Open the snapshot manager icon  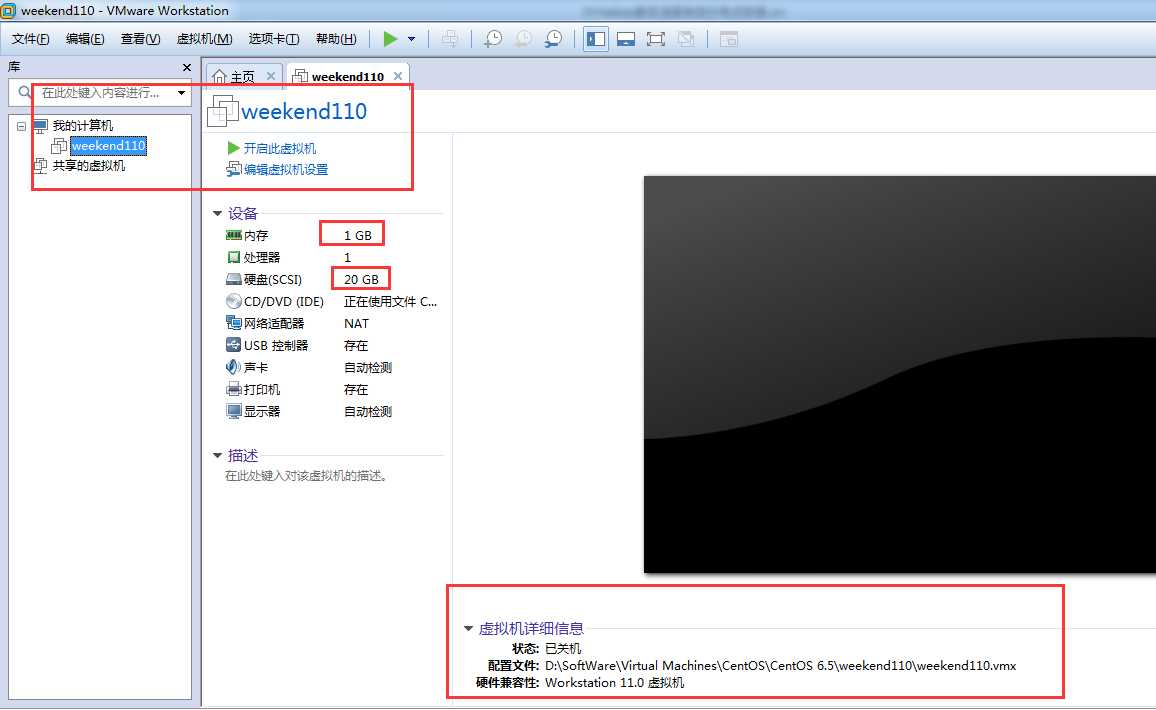(553, 39)
